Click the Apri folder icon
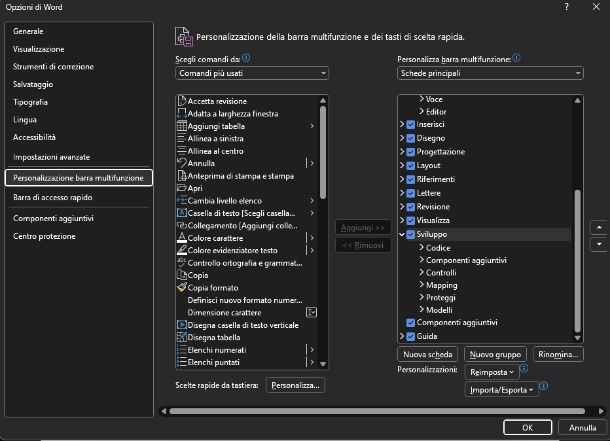610x441 pixels. pyautogui.click(x=182, y=188)
